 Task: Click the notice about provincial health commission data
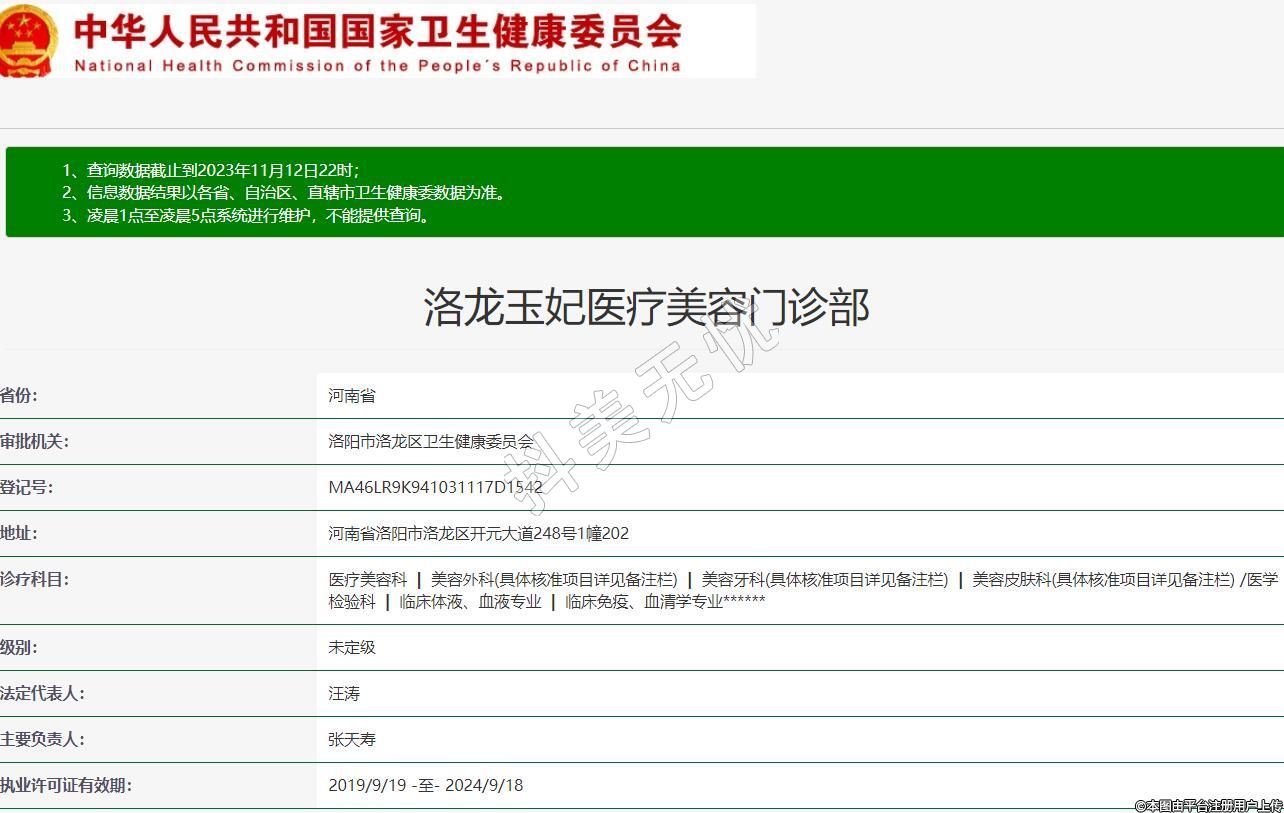pos(284,192)
